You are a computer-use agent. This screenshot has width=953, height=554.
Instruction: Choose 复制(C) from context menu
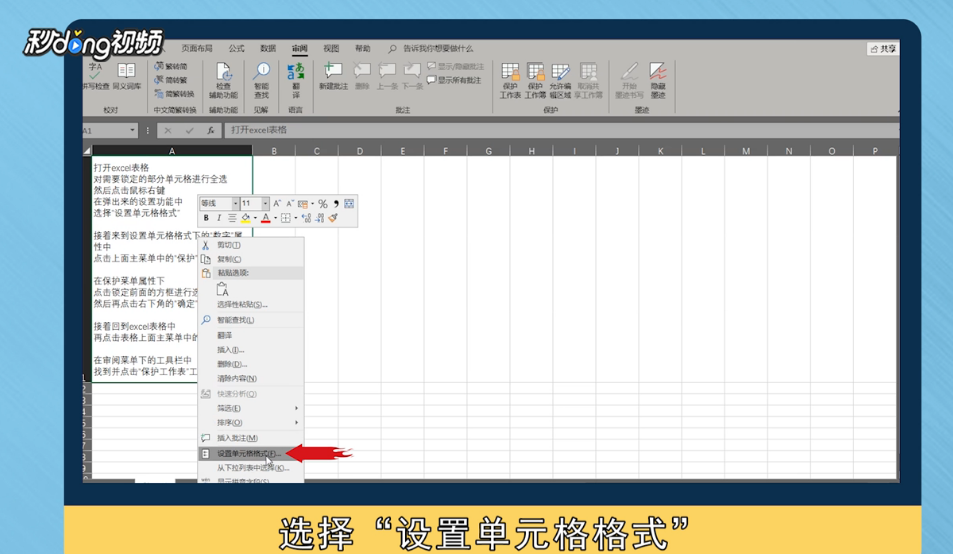click(251, 259)
